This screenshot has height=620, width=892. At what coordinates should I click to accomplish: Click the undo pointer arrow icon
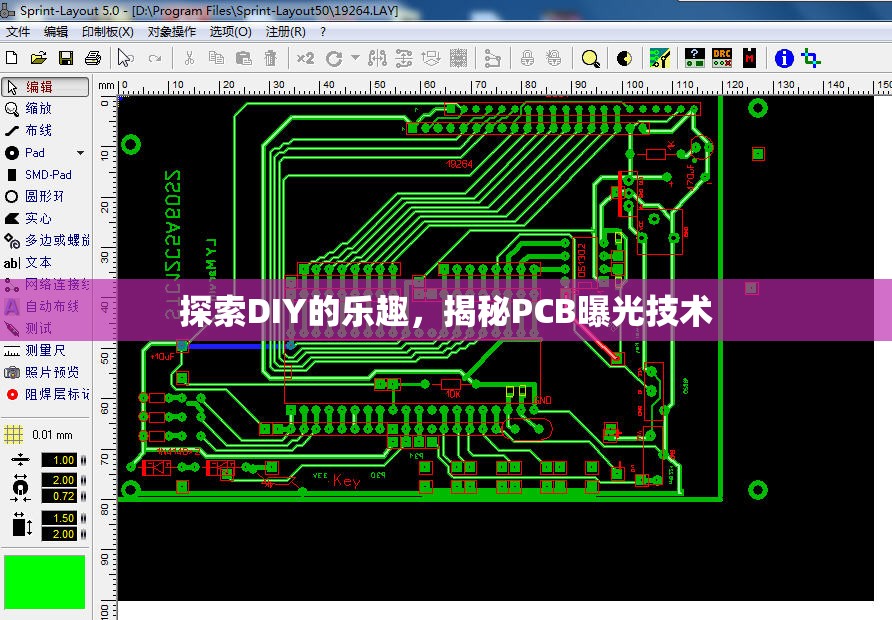(125, 58)
